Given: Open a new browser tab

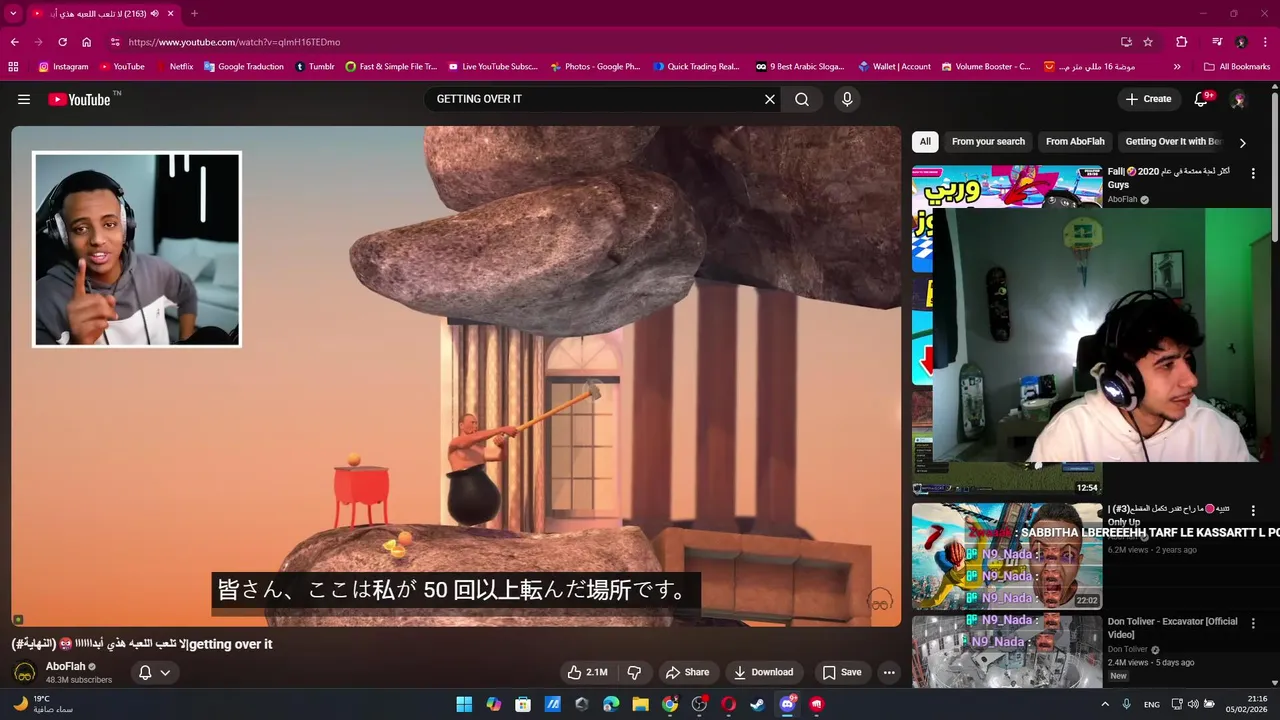Looking at the screenshot, I should [194, 14].
